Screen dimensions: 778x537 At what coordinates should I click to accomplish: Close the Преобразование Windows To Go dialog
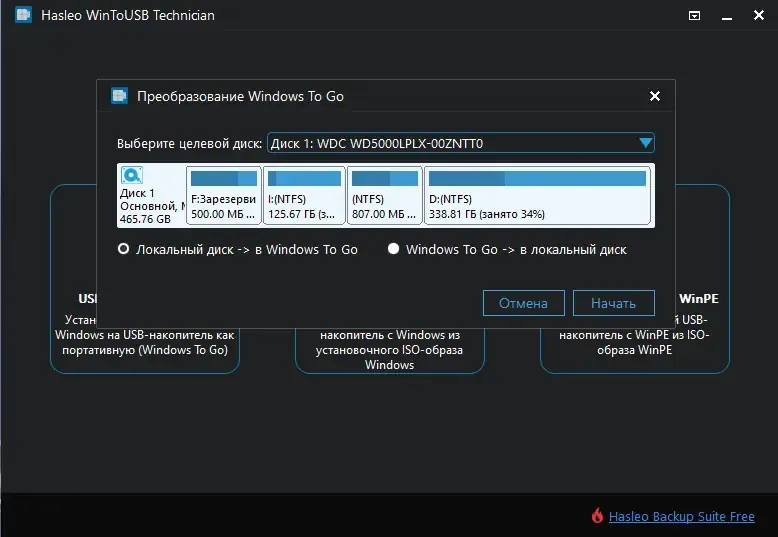tap(655, 96)
